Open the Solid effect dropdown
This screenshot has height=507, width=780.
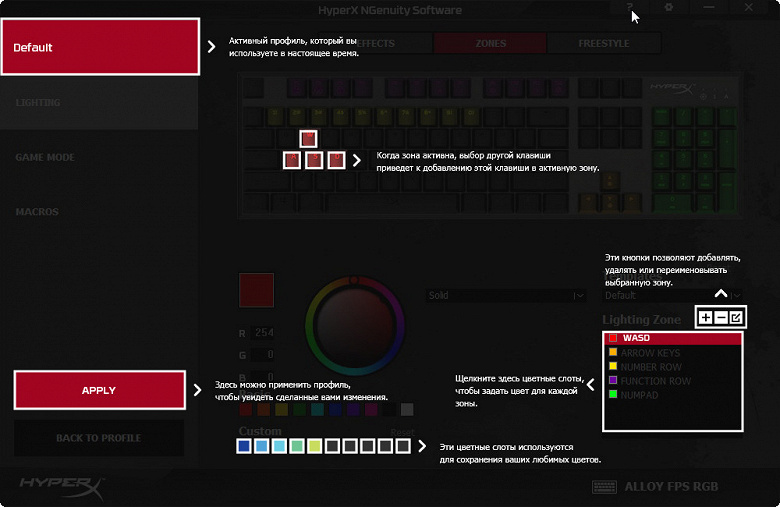(x=505, y=296)
